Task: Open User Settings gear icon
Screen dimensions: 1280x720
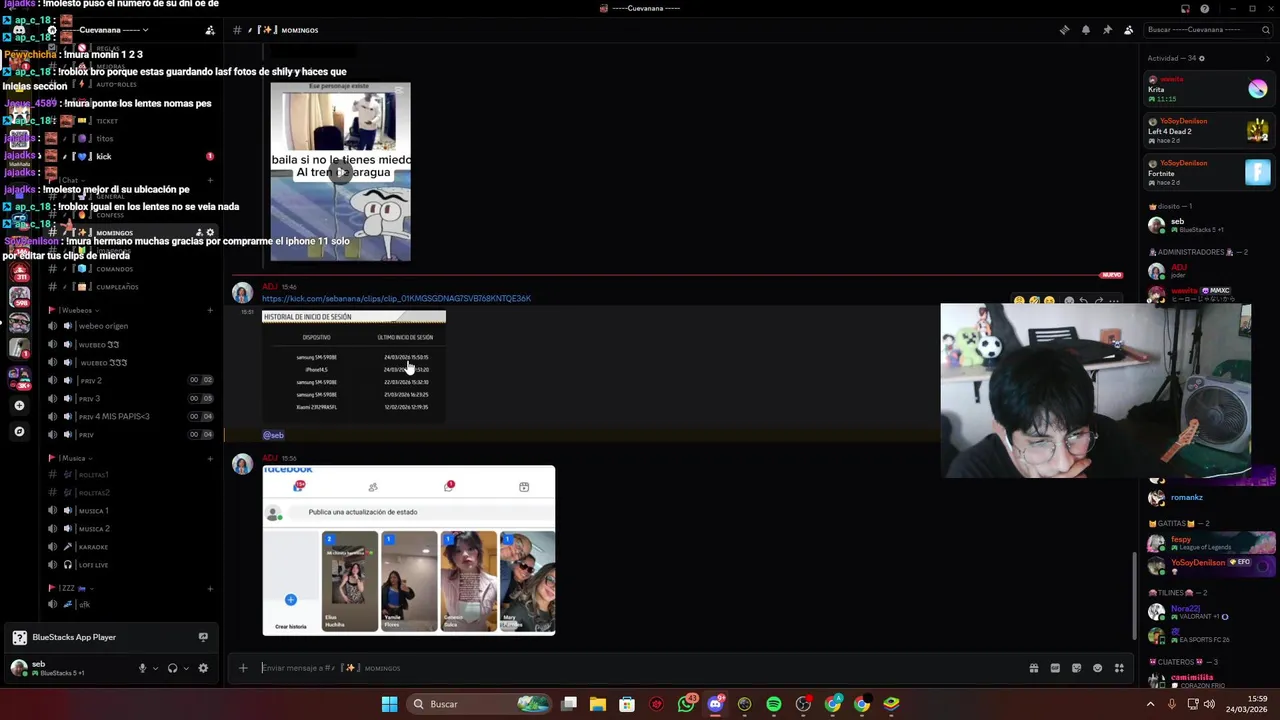Action: (x=203, y=668)
